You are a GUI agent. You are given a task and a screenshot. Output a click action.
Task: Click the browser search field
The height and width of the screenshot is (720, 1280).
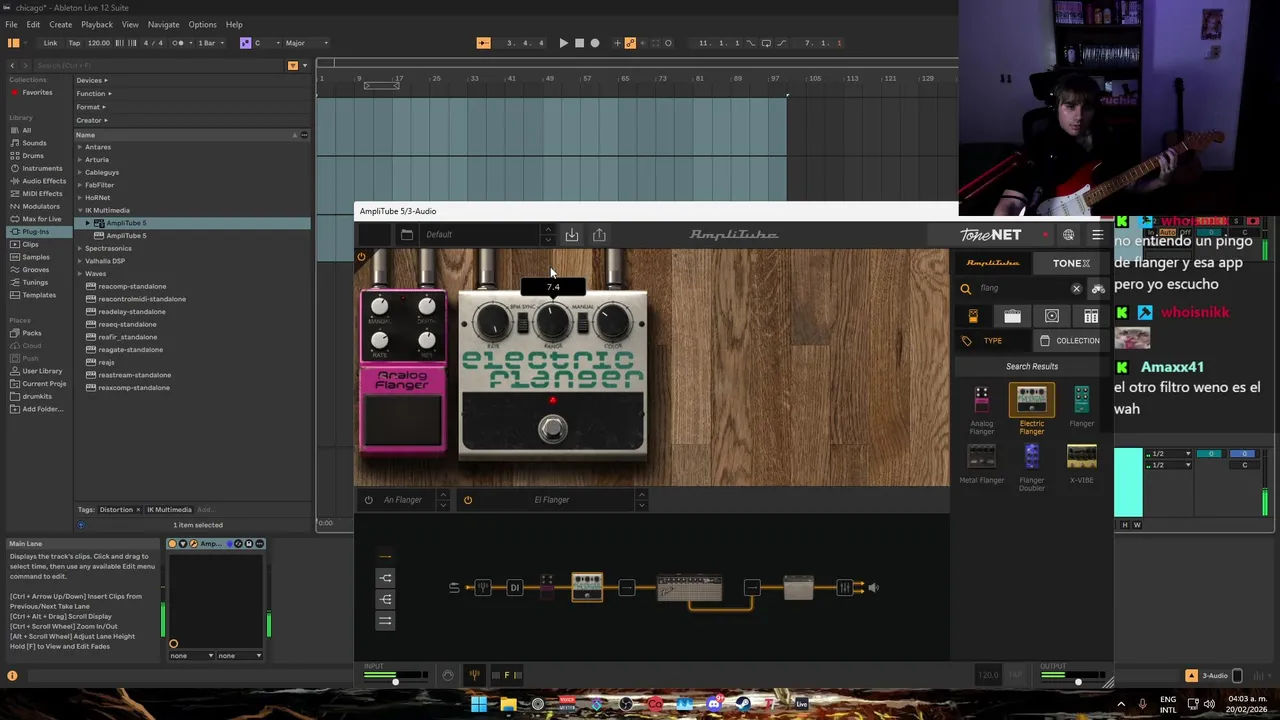(160, 65)
